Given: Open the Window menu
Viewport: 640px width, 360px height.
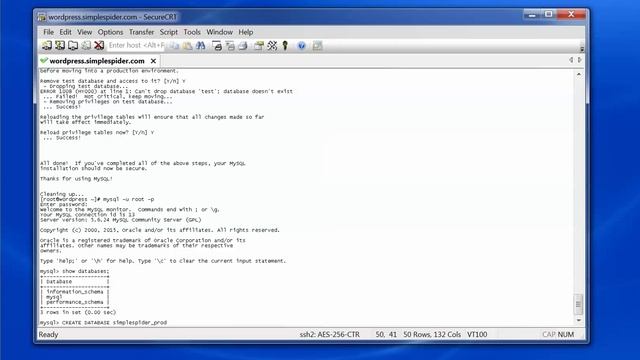Looking at the screenshot, I should tap(220, 32).
